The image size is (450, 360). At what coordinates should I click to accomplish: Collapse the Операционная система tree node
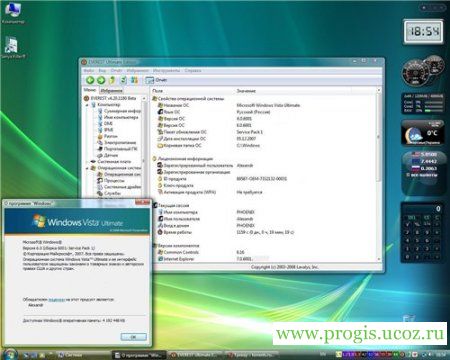(x=87, y=168)
